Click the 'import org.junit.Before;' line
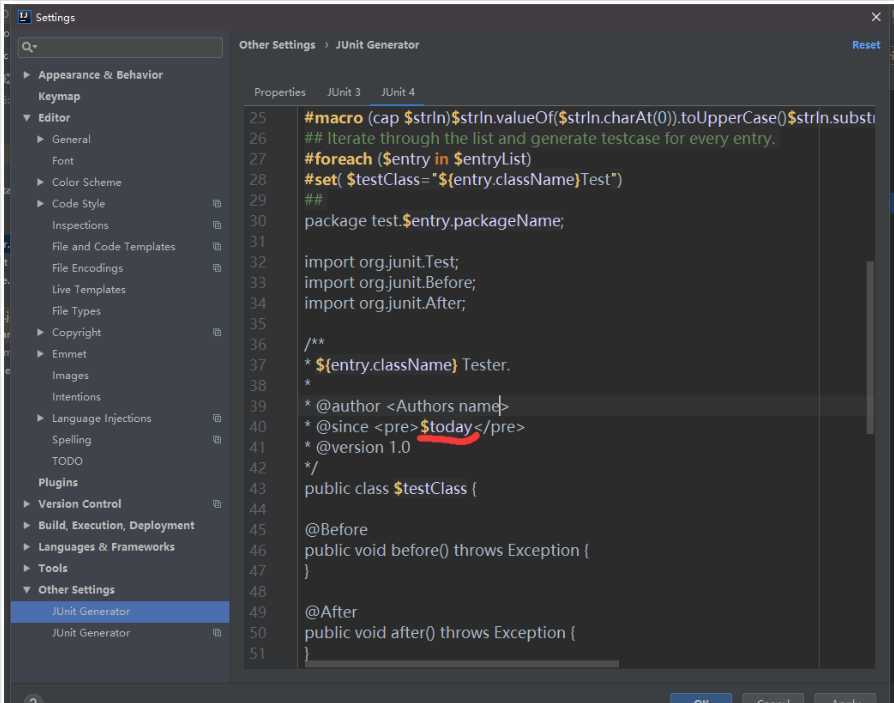The width and height of the screenshot is (894, 703). 390,282
